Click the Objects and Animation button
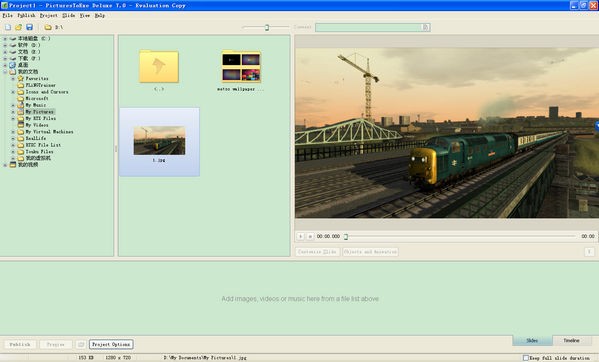 [x=370, y=252]
